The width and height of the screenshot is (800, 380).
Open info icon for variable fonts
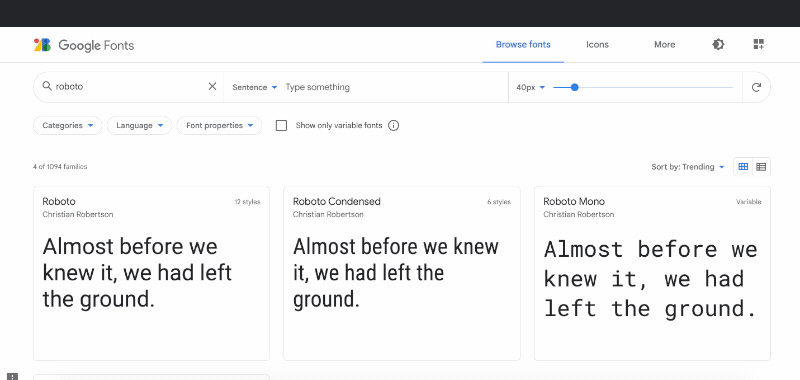[x=393, y=125]
